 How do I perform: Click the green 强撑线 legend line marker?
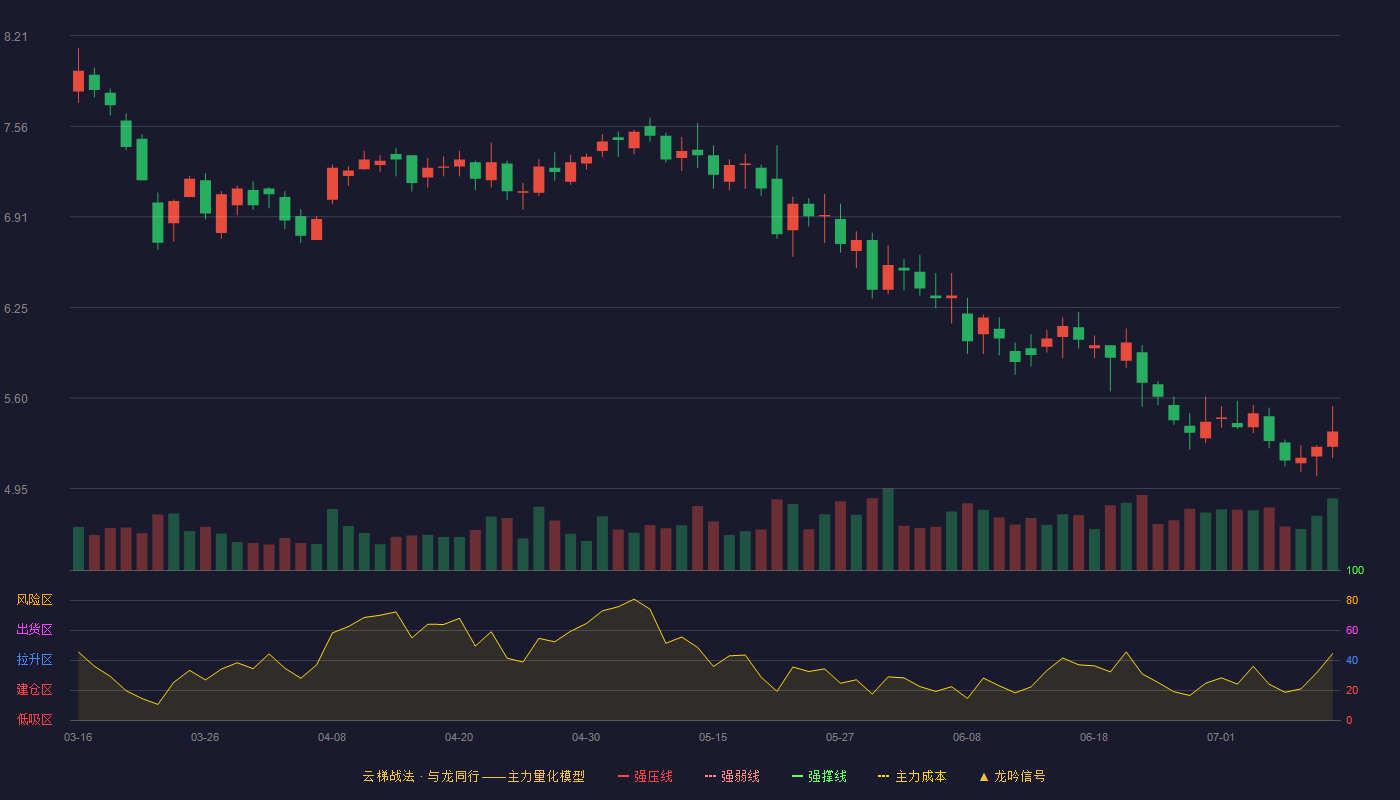coord(797,776)
